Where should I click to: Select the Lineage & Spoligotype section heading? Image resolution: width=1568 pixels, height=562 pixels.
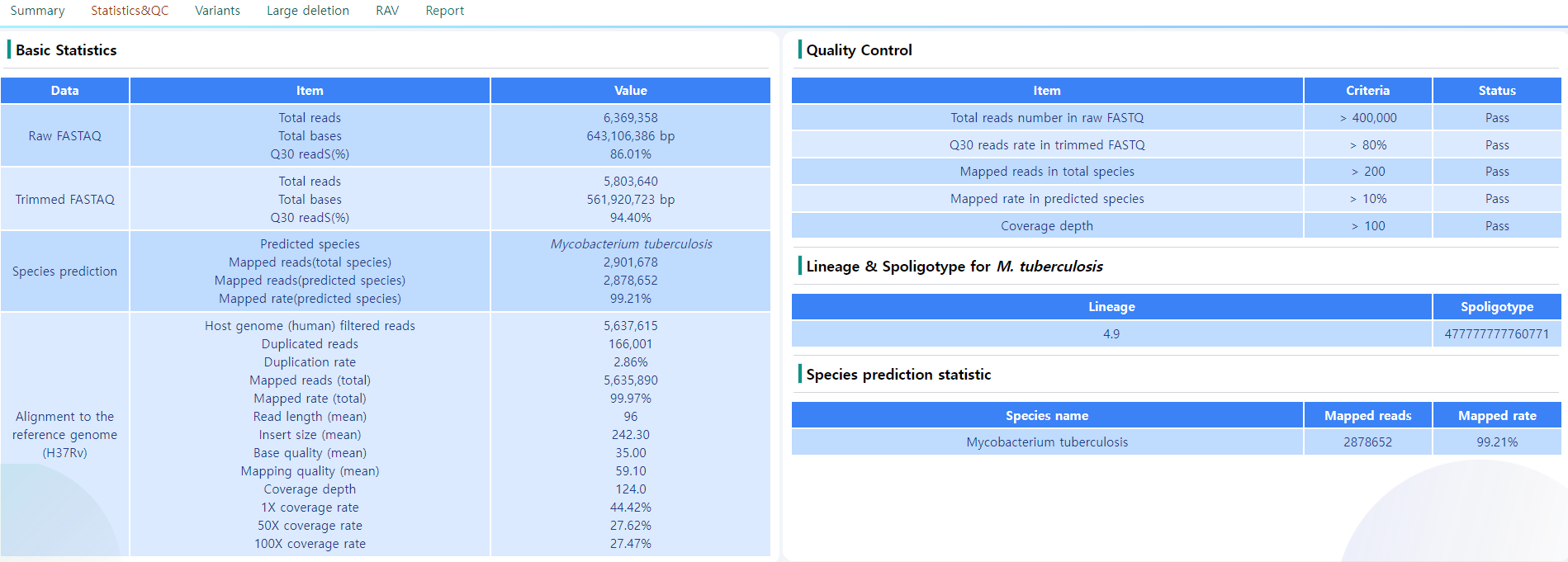[x=955, y=267]
